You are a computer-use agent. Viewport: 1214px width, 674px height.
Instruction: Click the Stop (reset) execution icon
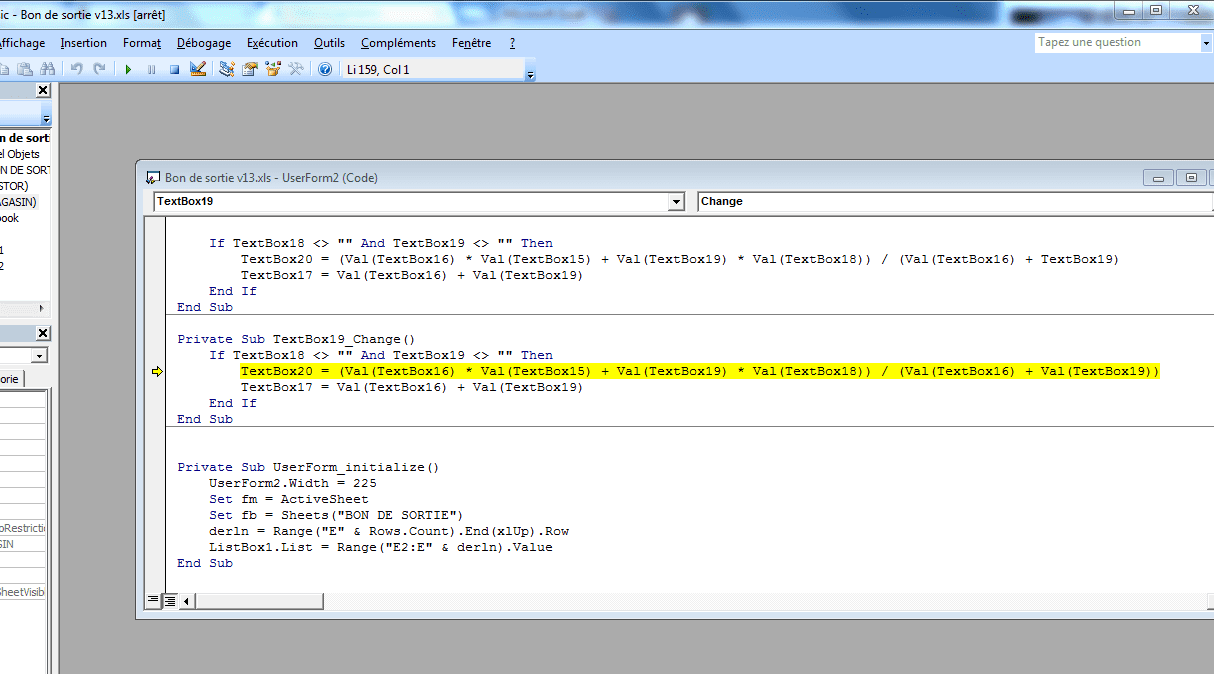pyautogui.click(x=174, y=69)
